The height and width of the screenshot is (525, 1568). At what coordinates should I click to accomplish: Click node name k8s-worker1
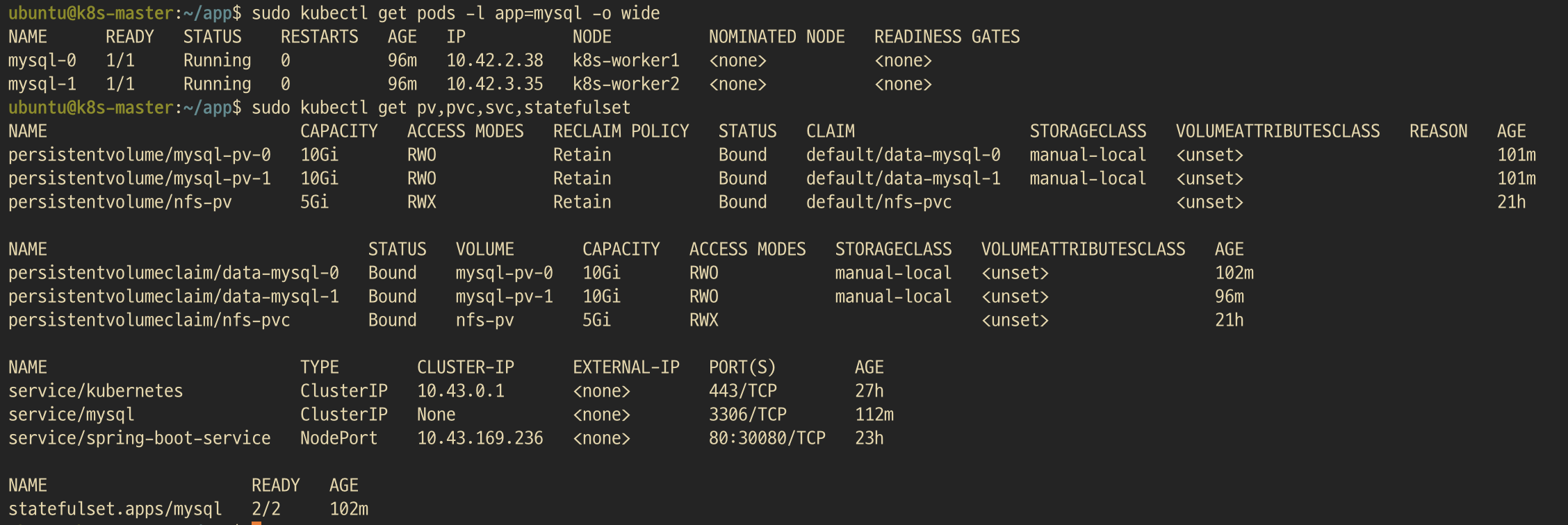coord(626,60)
